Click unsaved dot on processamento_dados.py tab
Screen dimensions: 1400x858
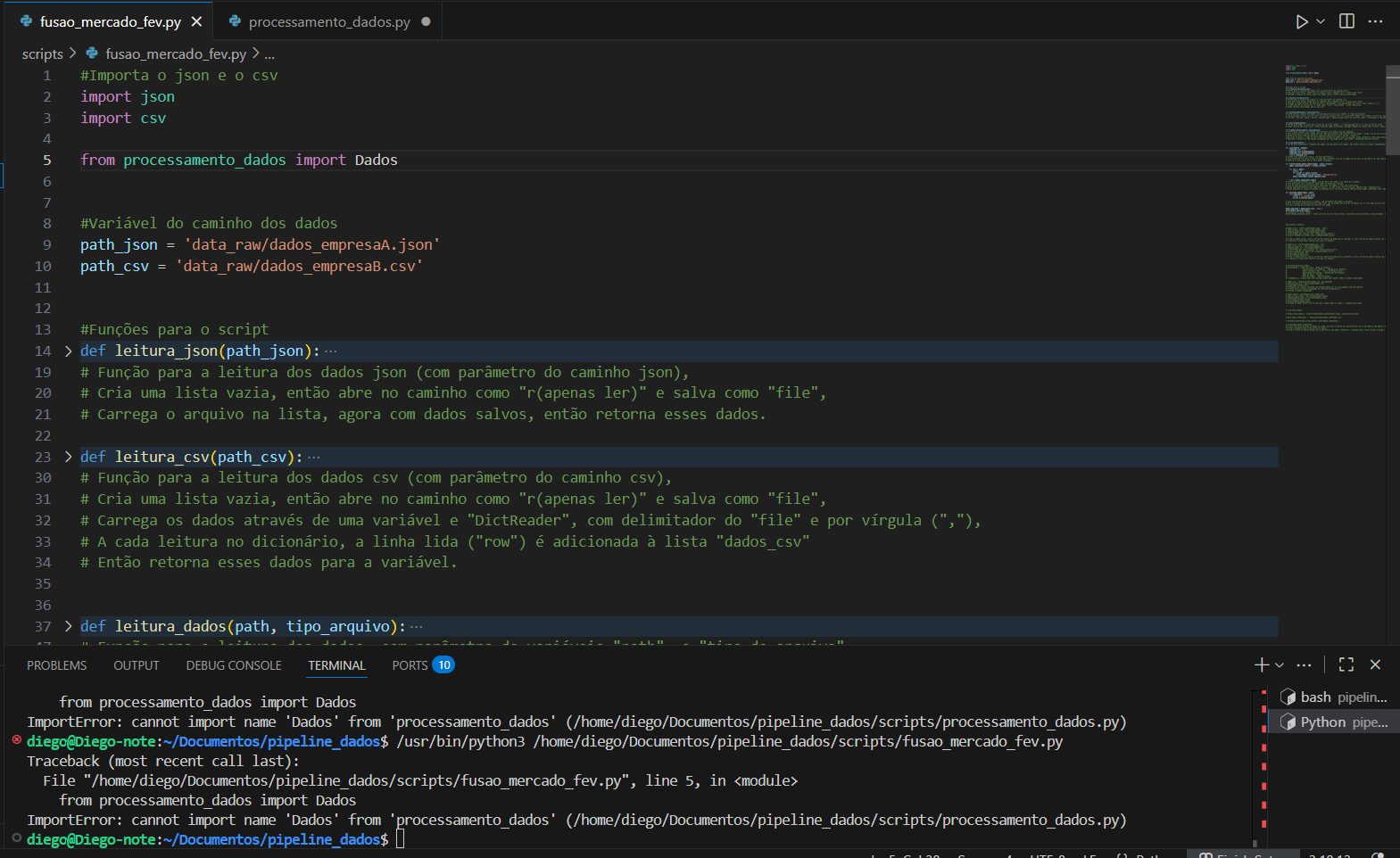point(426,21)
